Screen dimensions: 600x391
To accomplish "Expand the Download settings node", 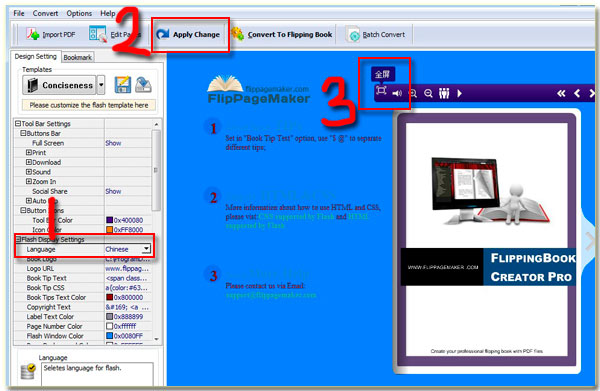I will [x=29, y=162].
